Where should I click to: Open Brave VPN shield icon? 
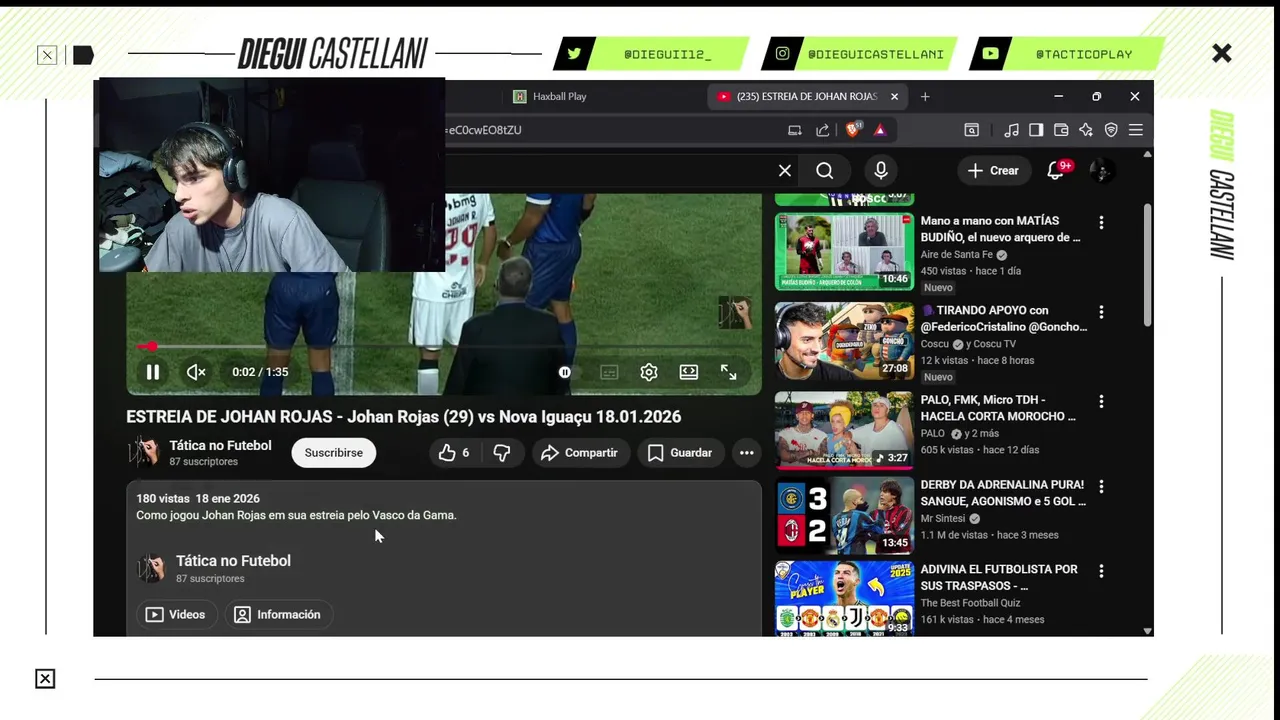coord(1111,130)
